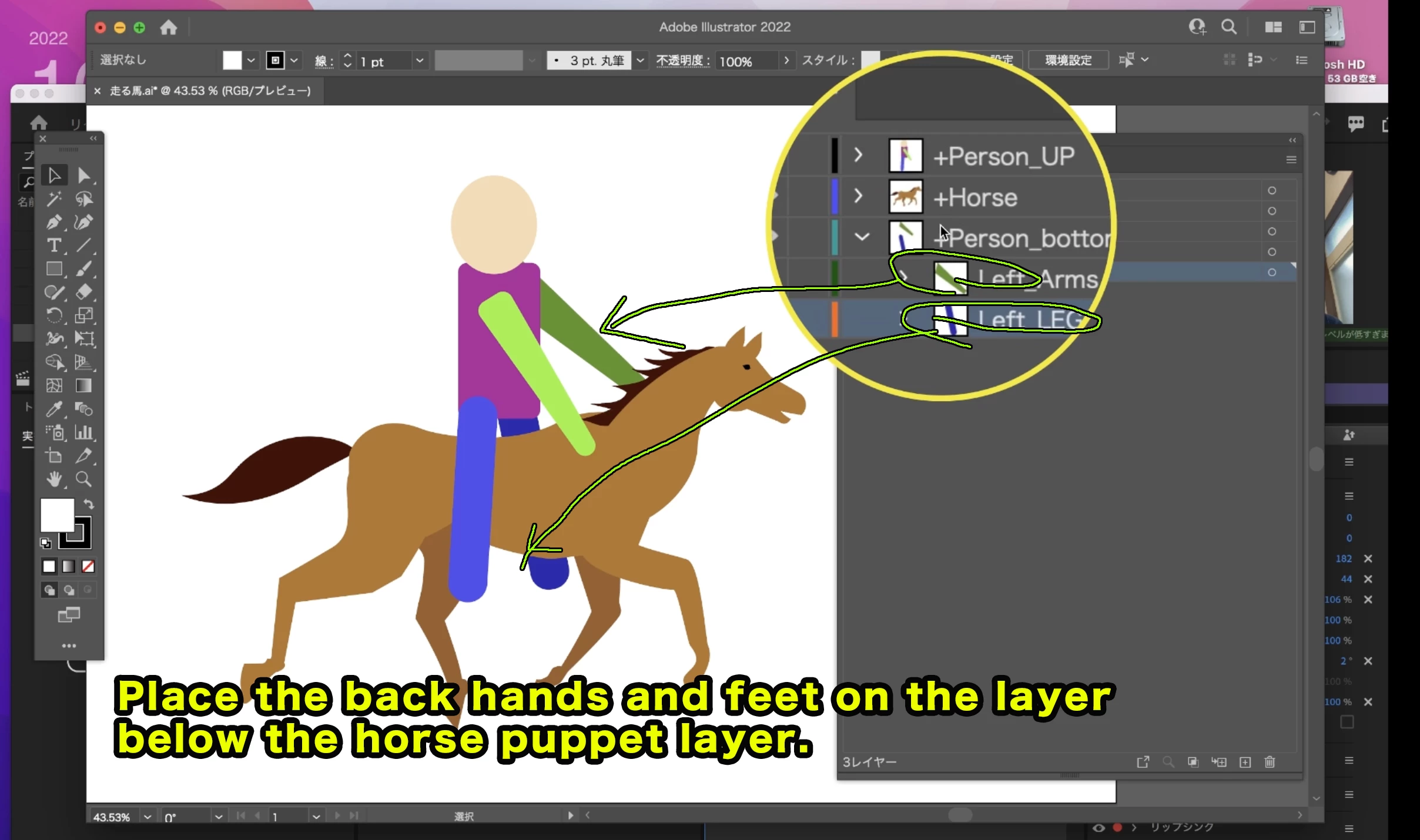Expand the +Person_UP layer

858,155
